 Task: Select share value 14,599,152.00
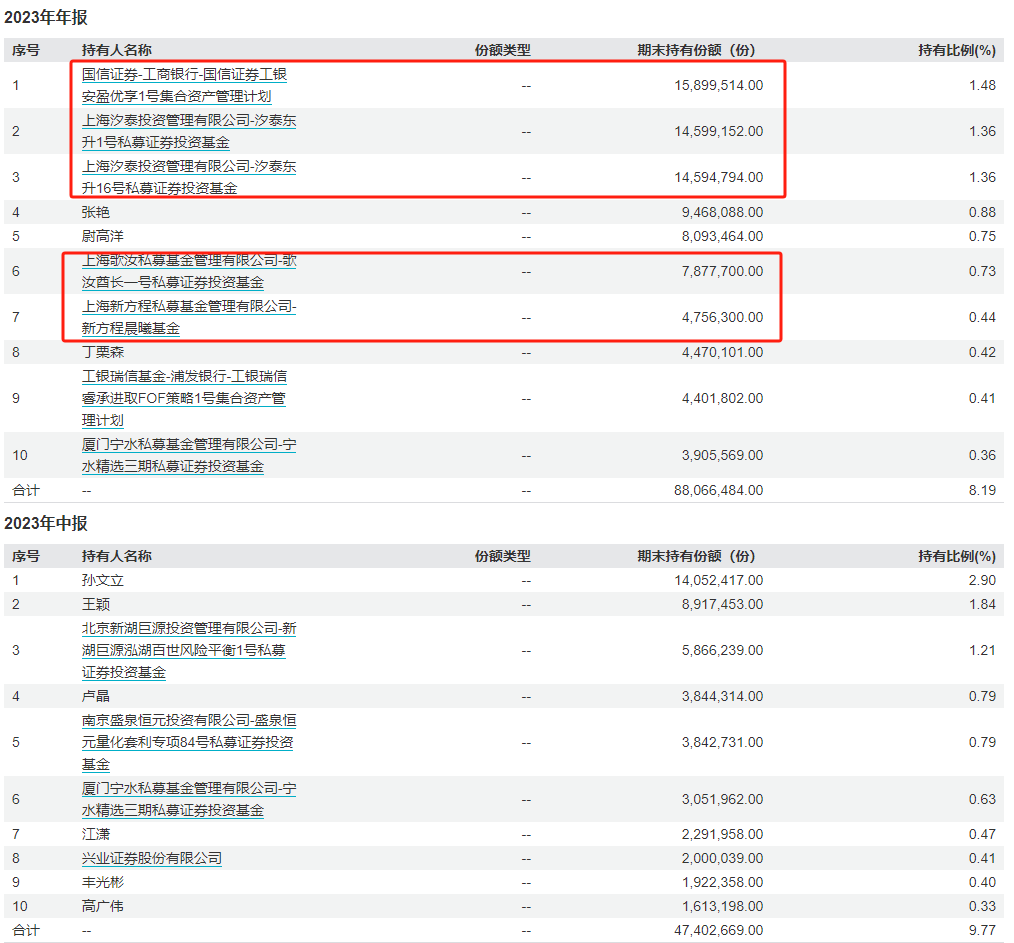(x=718, y=131)
